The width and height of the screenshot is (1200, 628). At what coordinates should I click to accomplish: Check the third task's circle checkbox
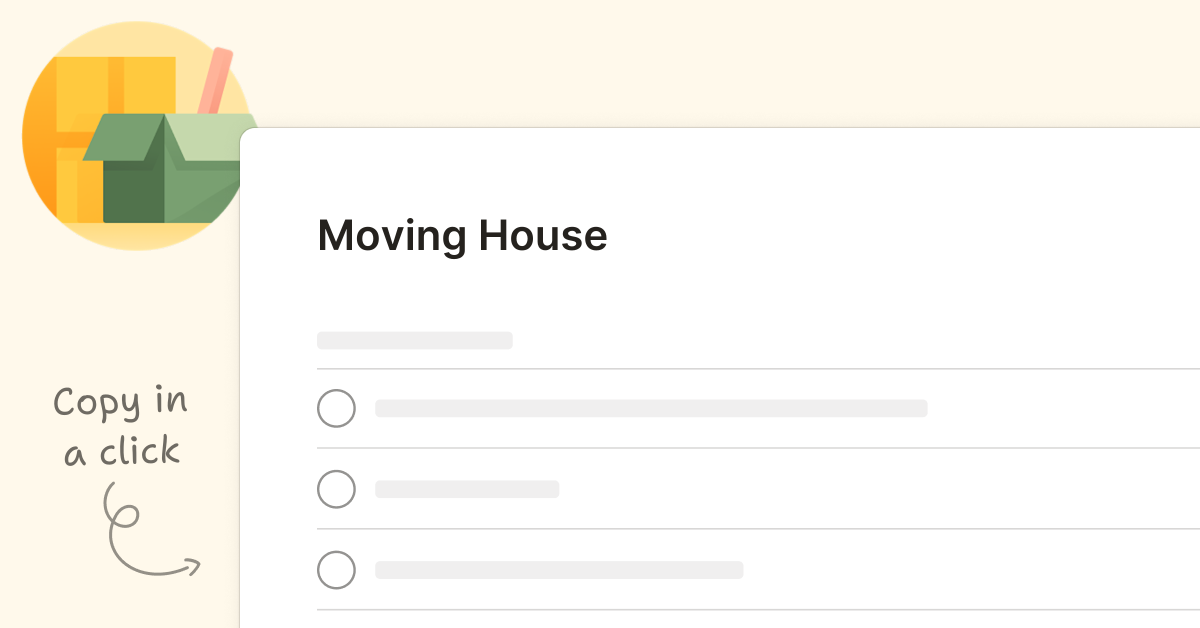click(x=336, y=570)
